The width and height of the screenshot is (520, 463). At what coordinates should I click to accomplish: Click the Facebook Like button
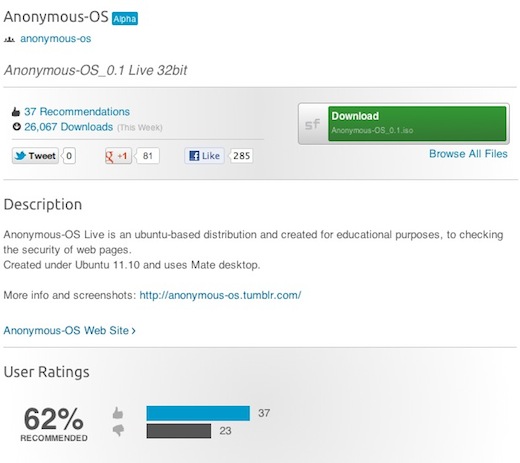(204, 156)
